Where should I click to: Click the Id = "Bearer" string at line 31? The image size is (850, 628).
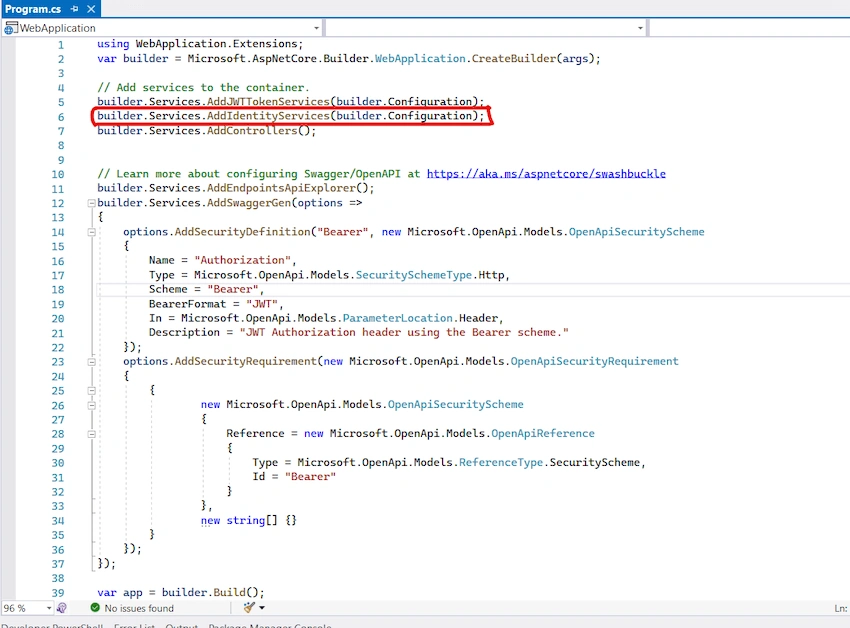310,477
